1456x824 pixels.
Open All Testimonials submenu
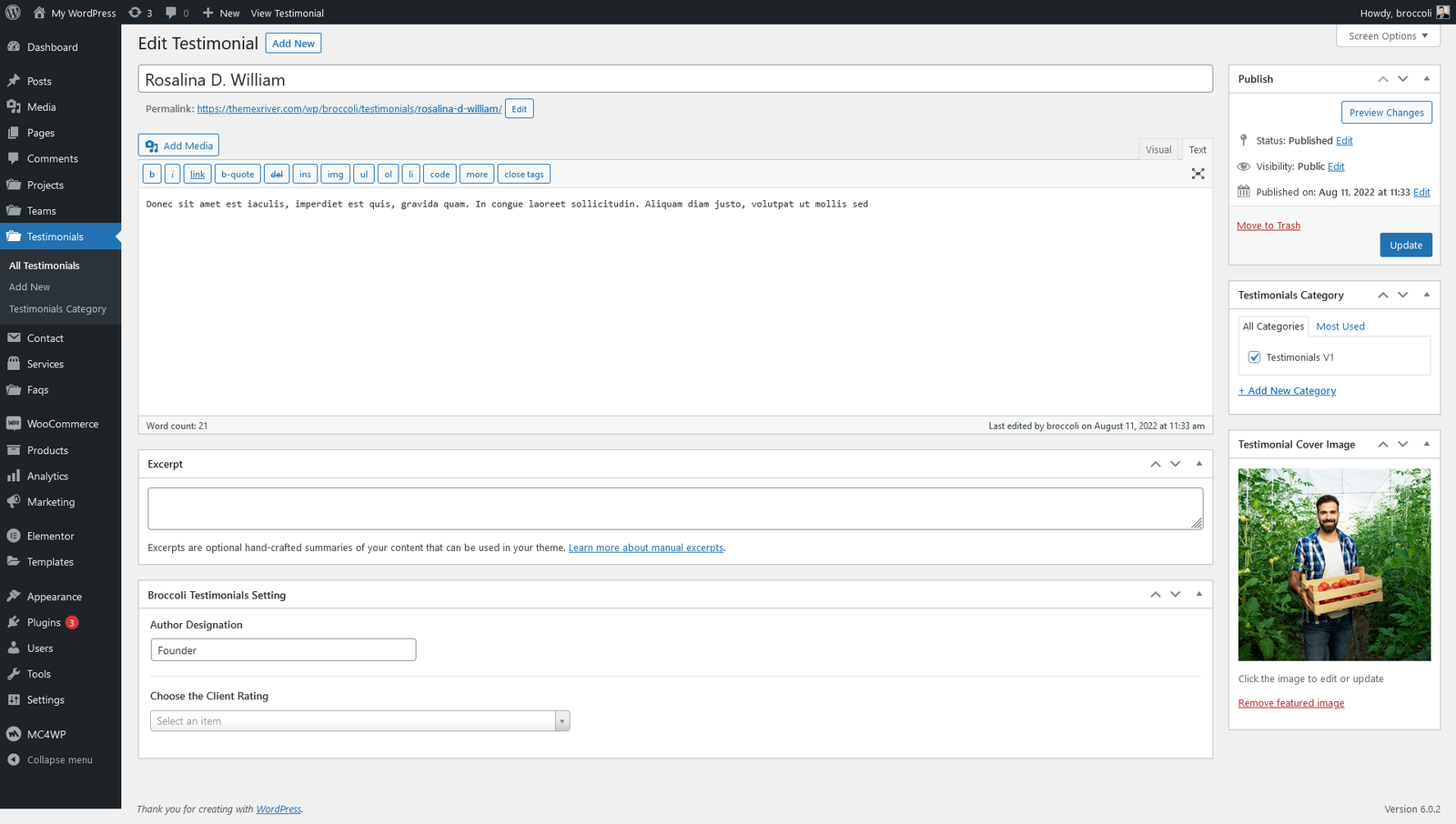[x=45, y=266]
